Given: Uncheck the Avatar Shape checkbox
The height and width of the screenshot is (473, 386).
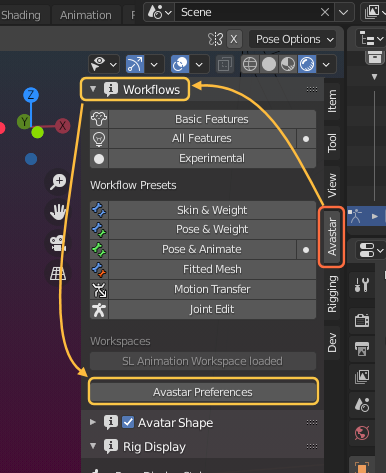Looking at the screenshot, I should click(x=128, y=422).
